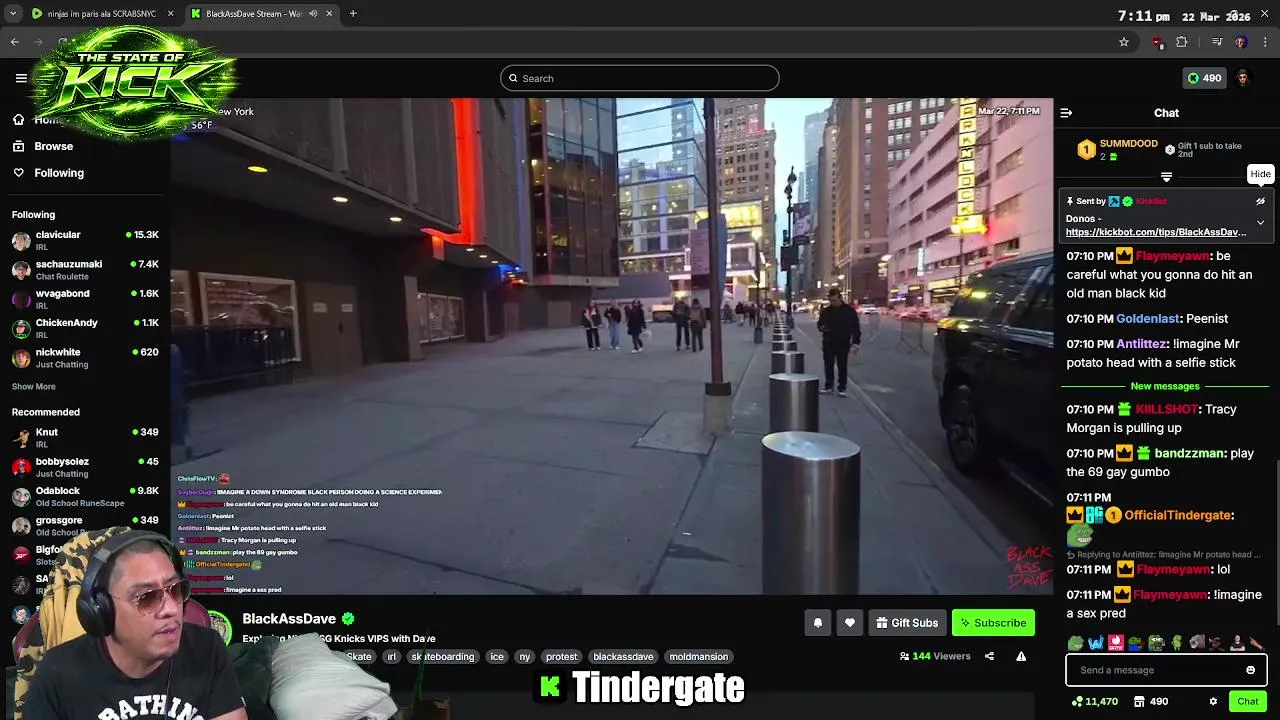Open the tab search dropdown arrow
Screen dimensions: 1280x720
(x=12, y=14)
